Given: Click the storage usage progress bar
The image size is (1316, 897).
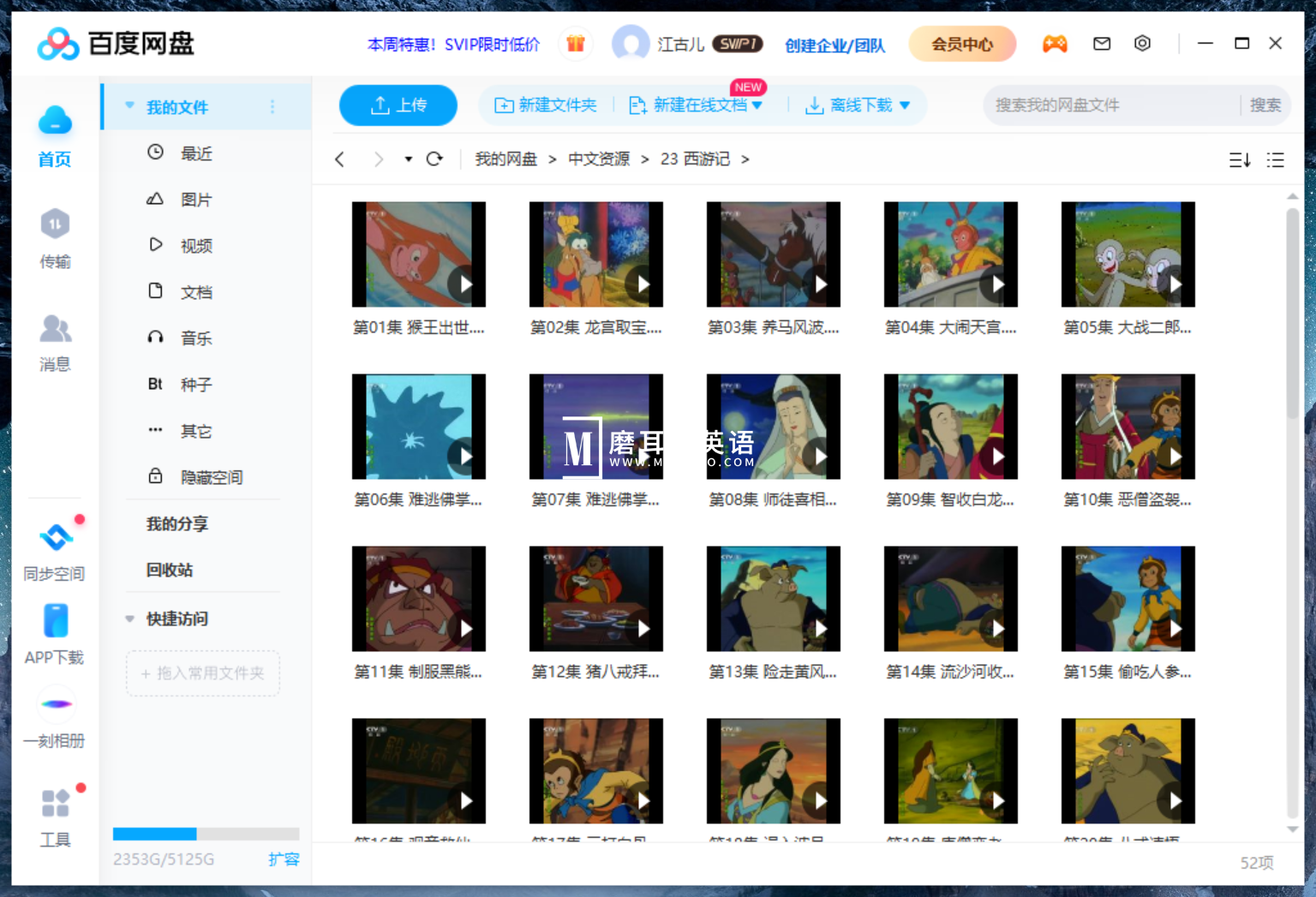Looking at the screenshot, I should pyautogui.click(x=206, y=834).
